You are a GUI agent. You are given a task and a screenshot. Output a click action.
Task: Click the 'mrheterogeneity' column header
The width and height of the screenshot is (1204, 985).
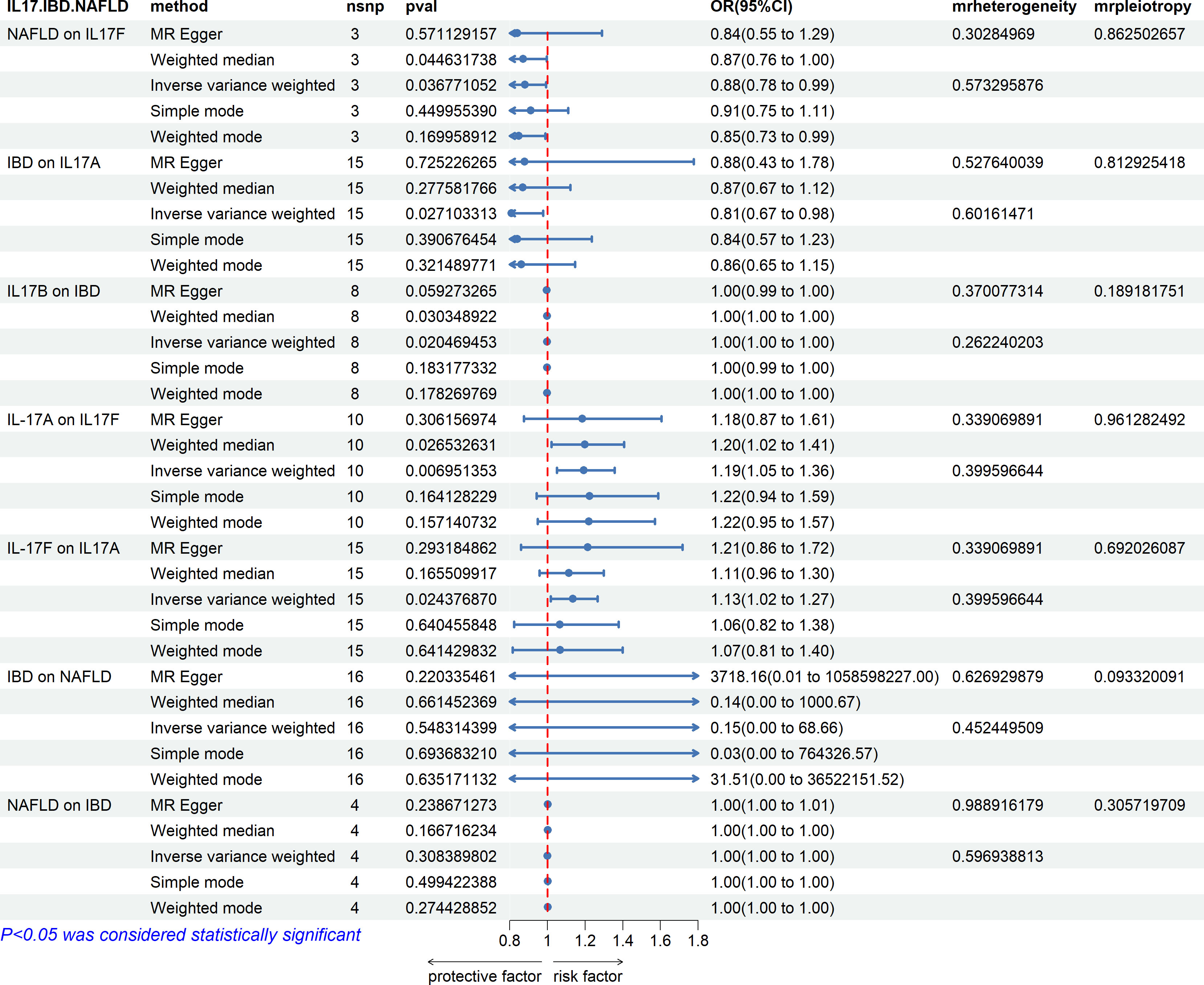pos(1014,7)
